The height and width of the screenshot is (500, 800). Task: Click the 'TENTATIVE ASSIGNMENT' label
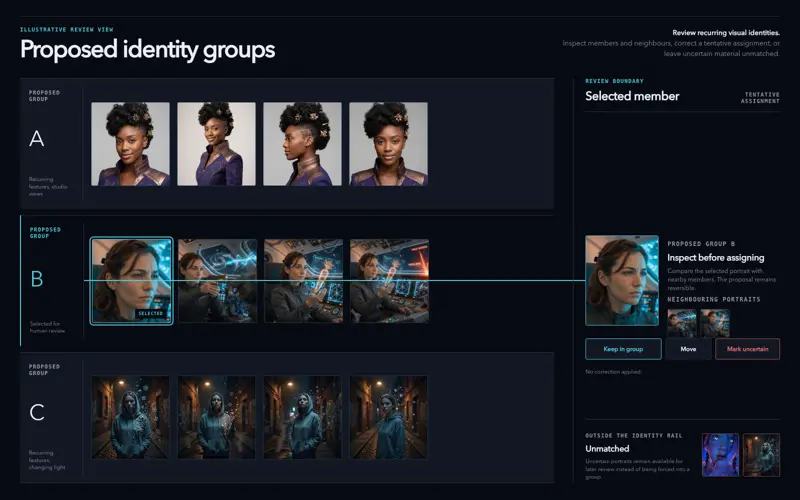tap(760, 98)
